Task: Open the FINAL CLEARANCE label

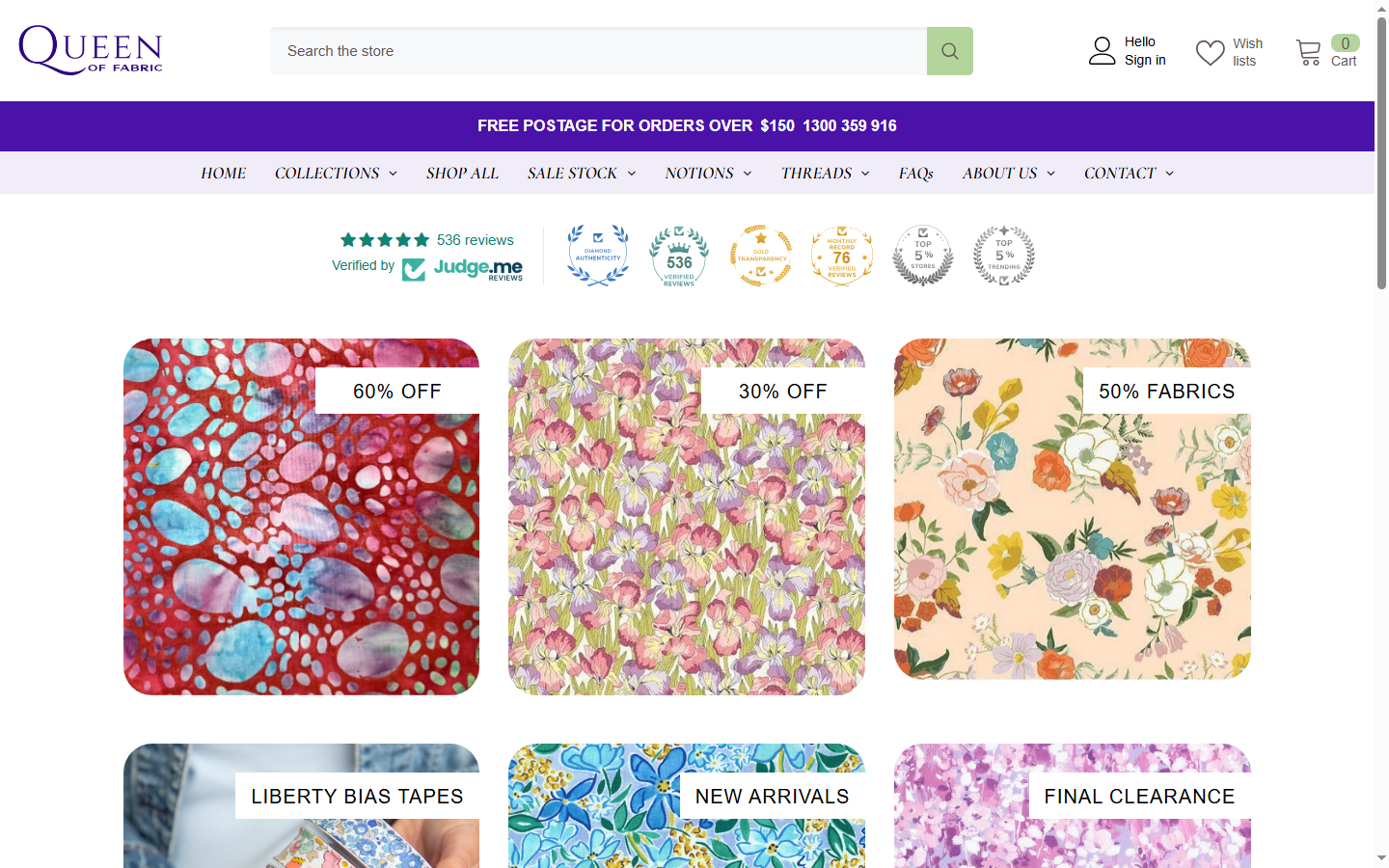Action: click(1140, 797)
